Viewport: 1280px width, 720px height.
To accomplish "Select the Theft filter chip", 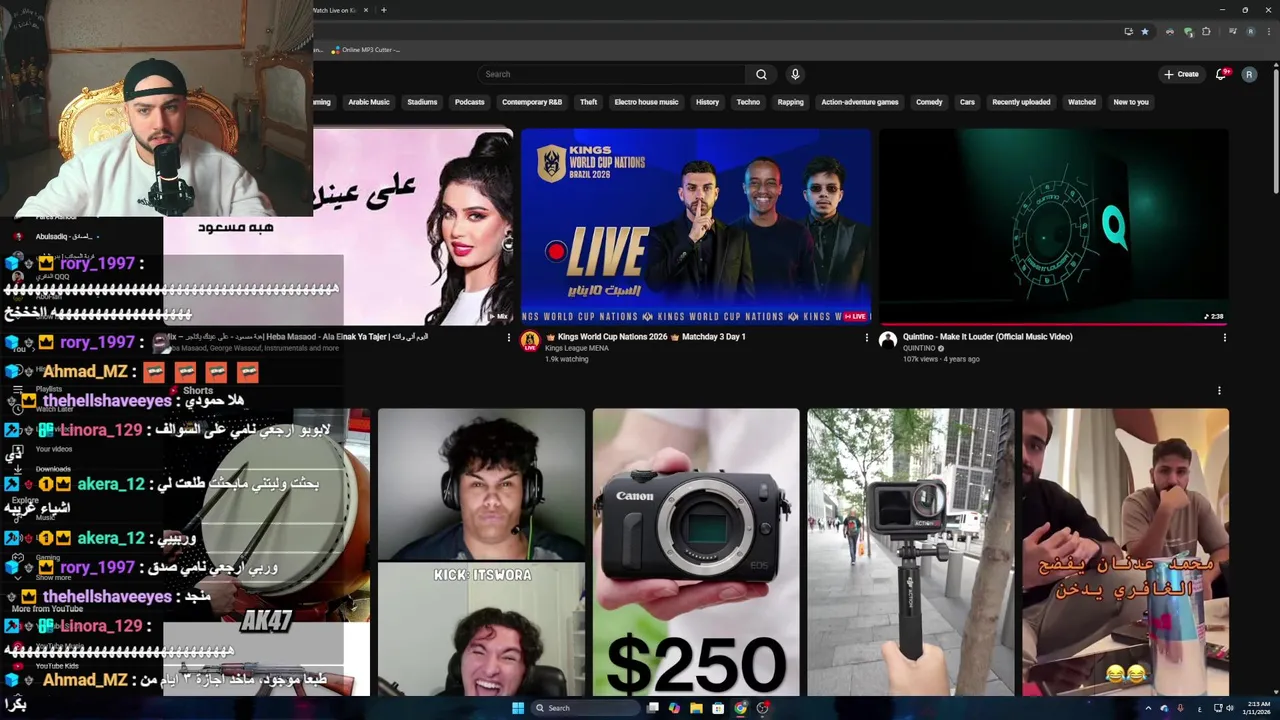I will tap(588, 102).
